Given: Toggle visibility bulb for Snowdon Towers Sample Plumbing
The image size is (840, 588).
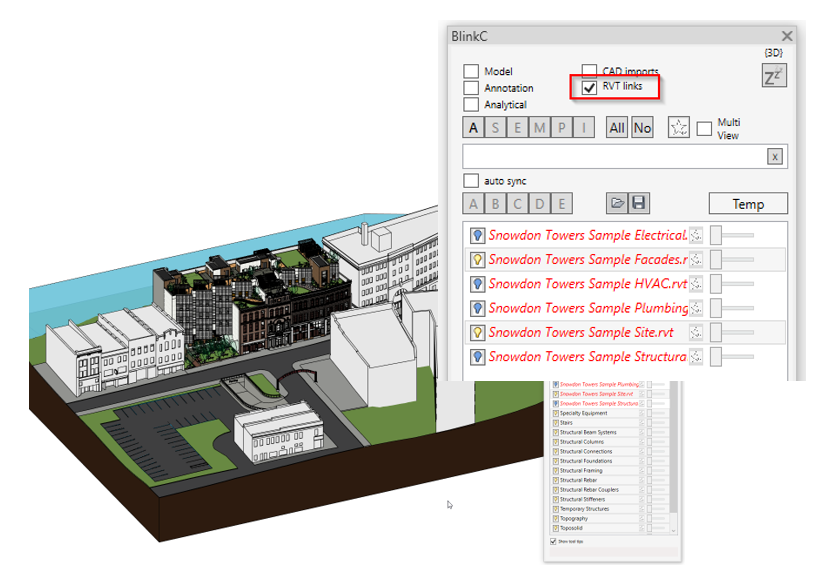Looking at the screenshot, I should (477, 308).
